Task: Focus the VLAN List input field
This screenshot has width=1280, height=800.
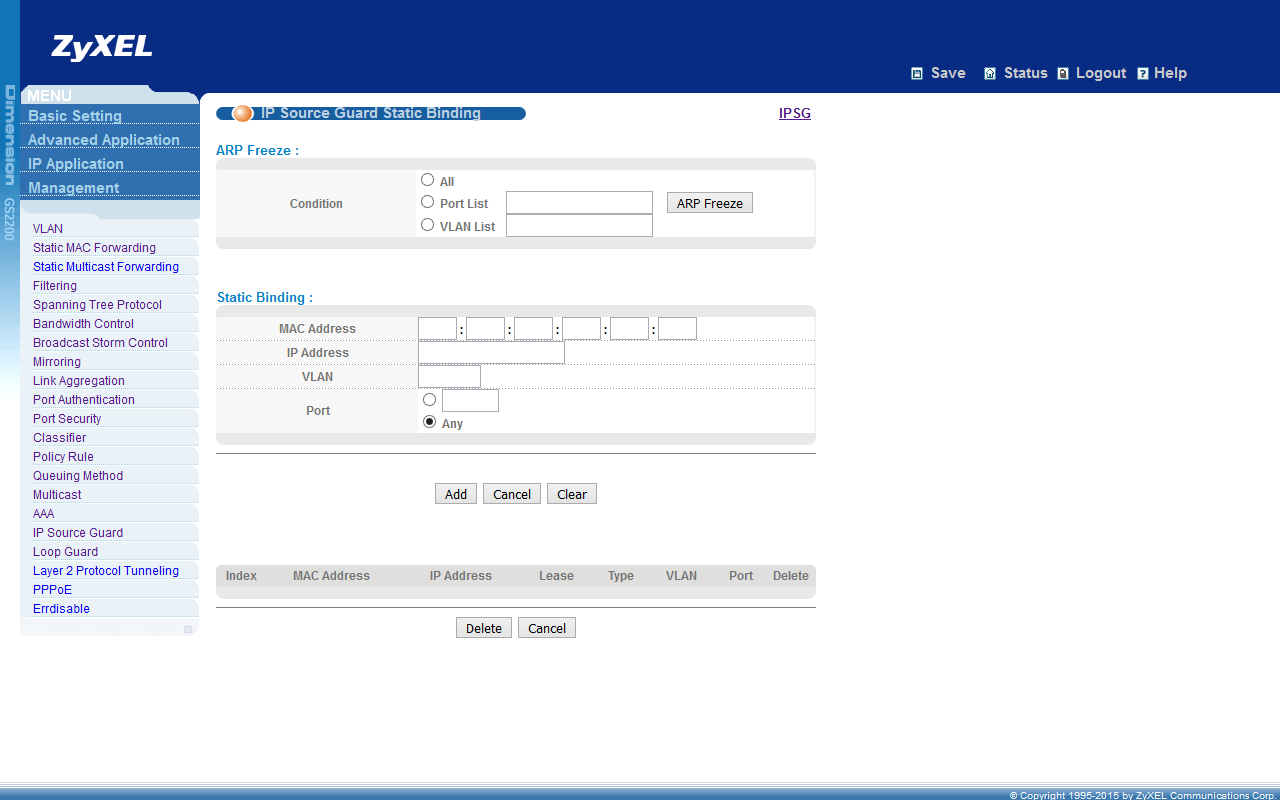Action: click(x=579, y=226)
